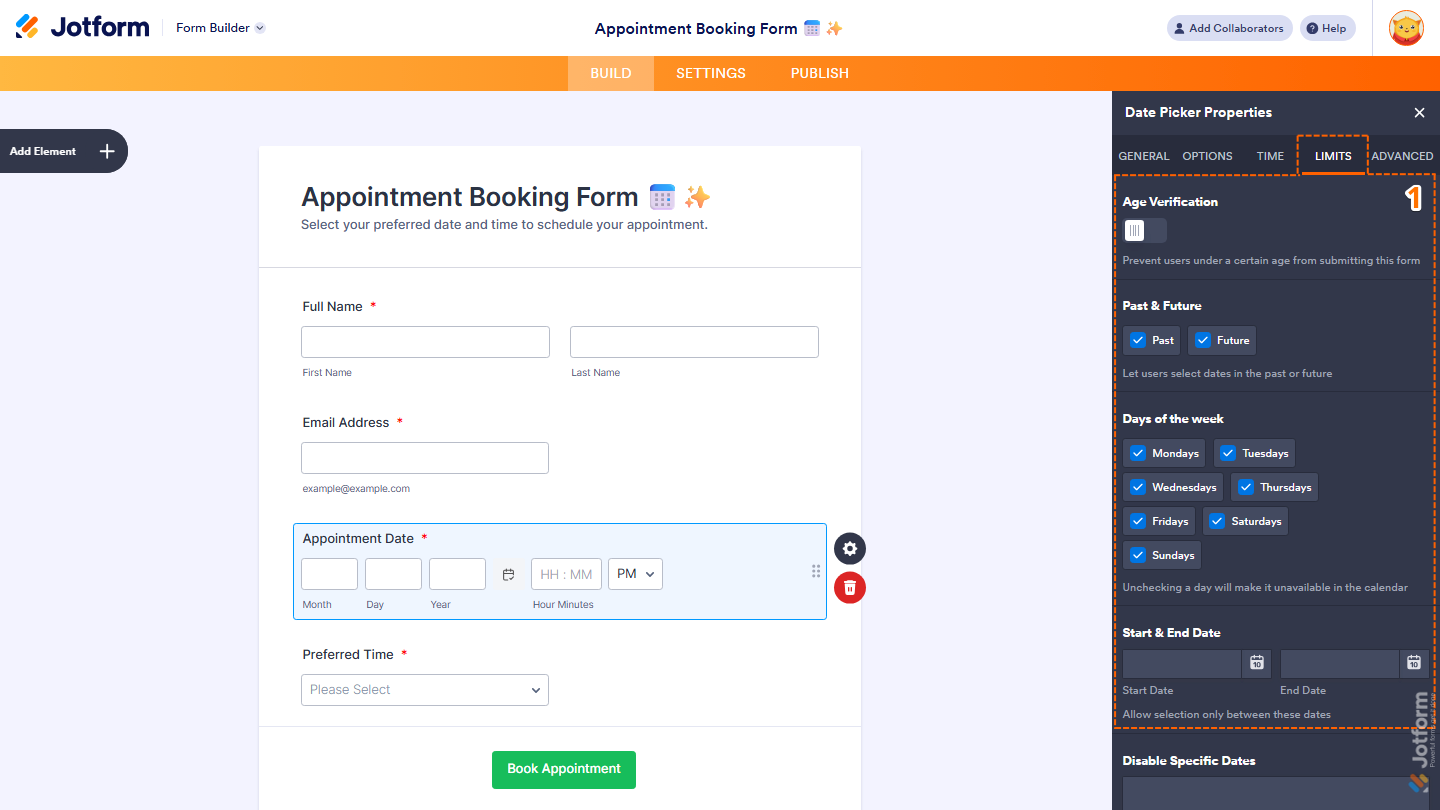Screen dimensions: 1440x810
Task: Click the Book Appointment button
Action: 564,769
